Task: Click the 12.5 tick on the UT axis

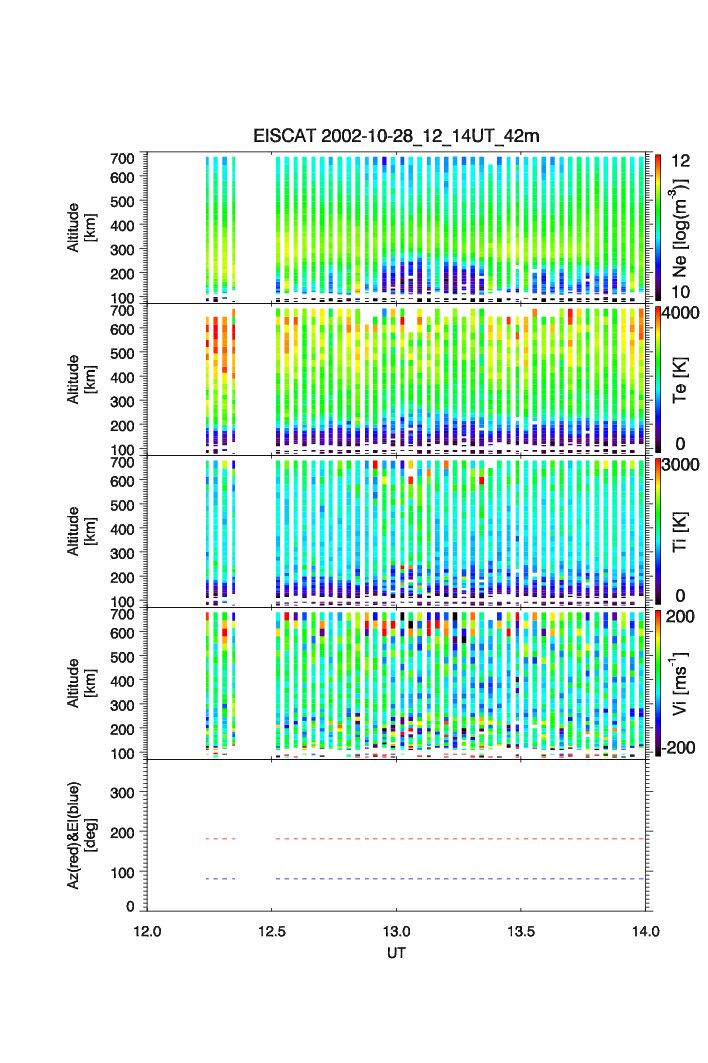Action: (272, 932)
